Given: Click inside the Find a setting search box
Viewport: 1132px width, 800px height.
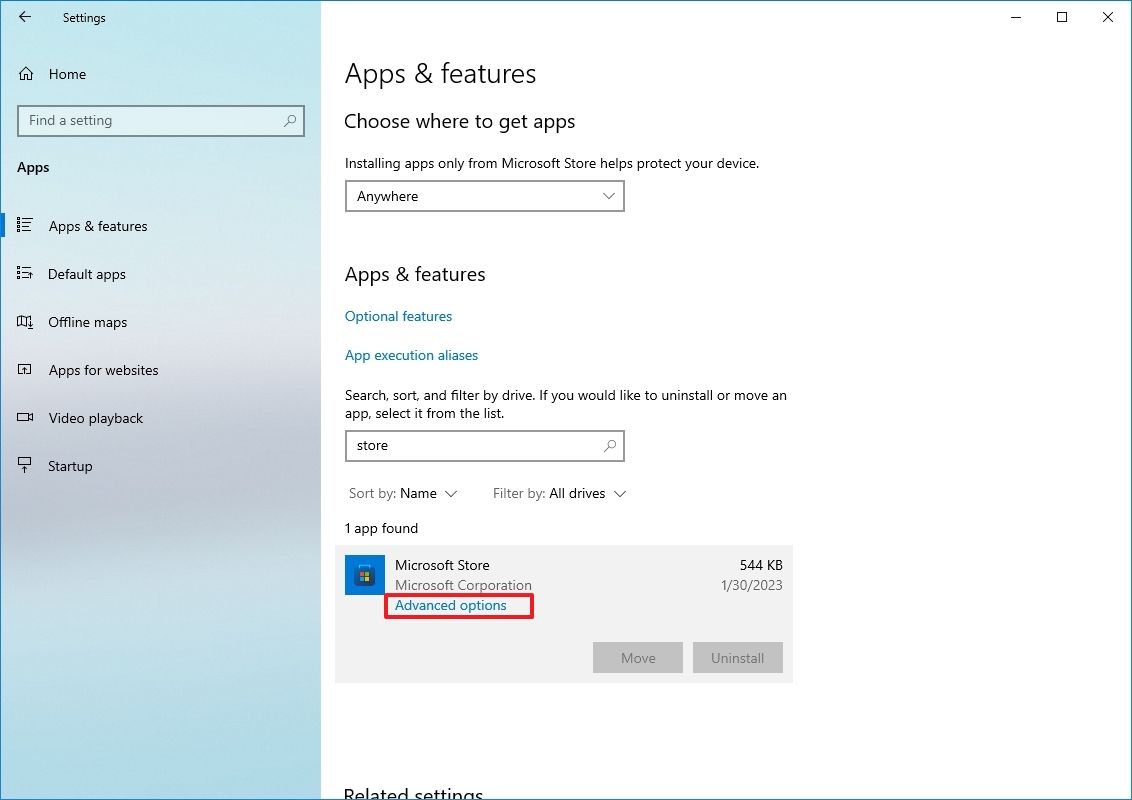Looking at the screenshot, I should pyautogui.click(x=160, y=120).
